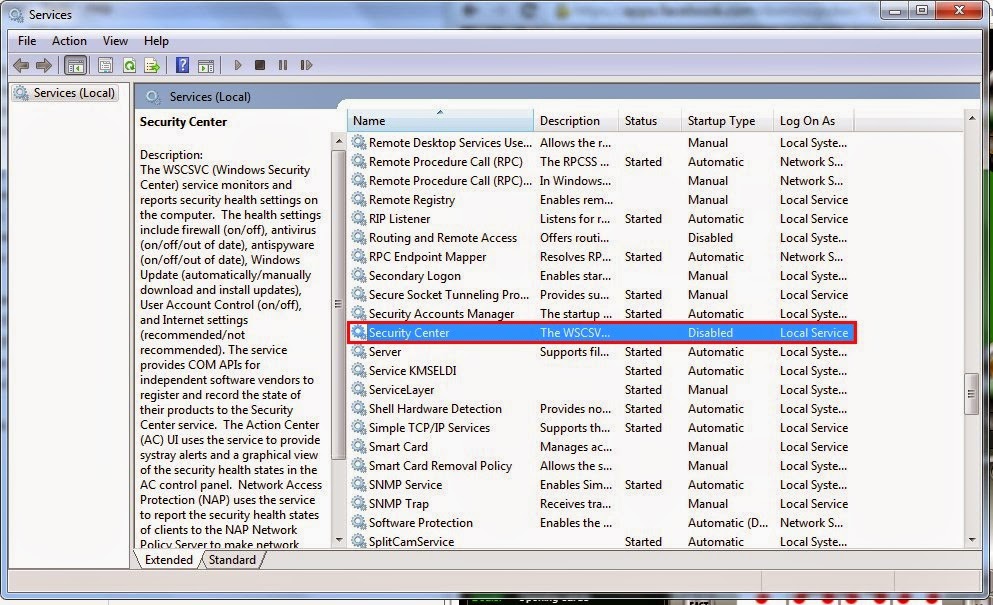
Task: Switch to the Extended tab
Action: (x=168, y=559)
